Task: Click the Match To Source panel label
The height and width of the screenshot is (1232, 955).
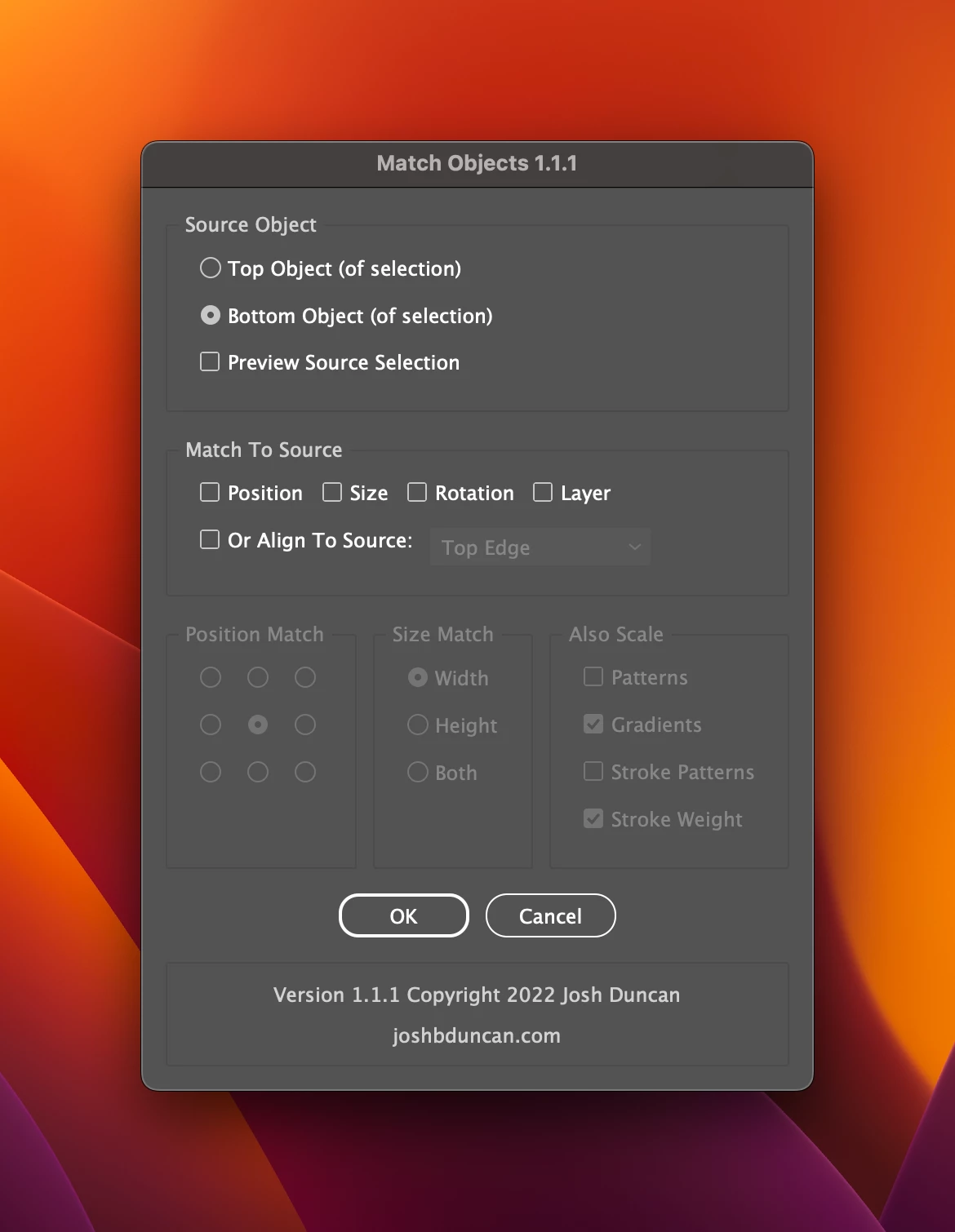Action: (x=264, y=450)
